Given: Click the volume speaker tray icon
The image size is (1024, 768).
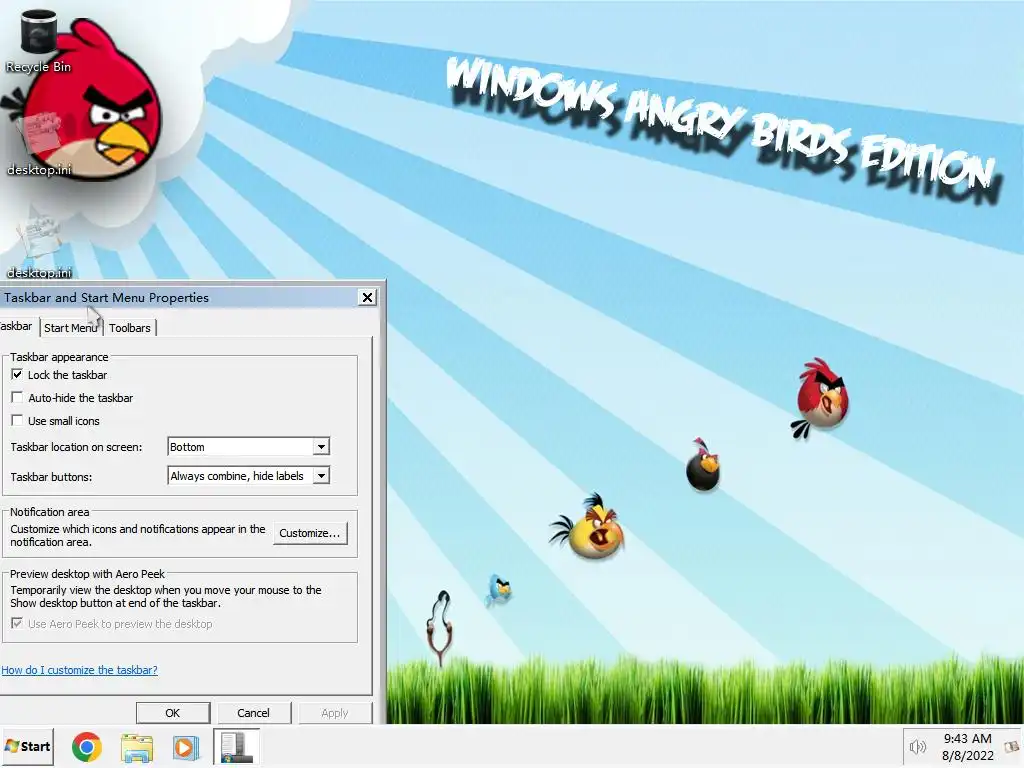Looking at the screenshot, I should point(918,746).
